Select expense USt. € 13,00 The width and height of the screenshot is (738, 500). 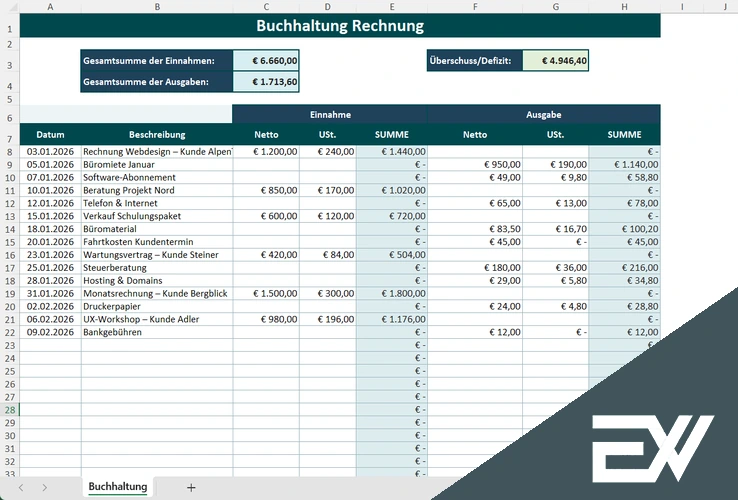tap(556, 203)
